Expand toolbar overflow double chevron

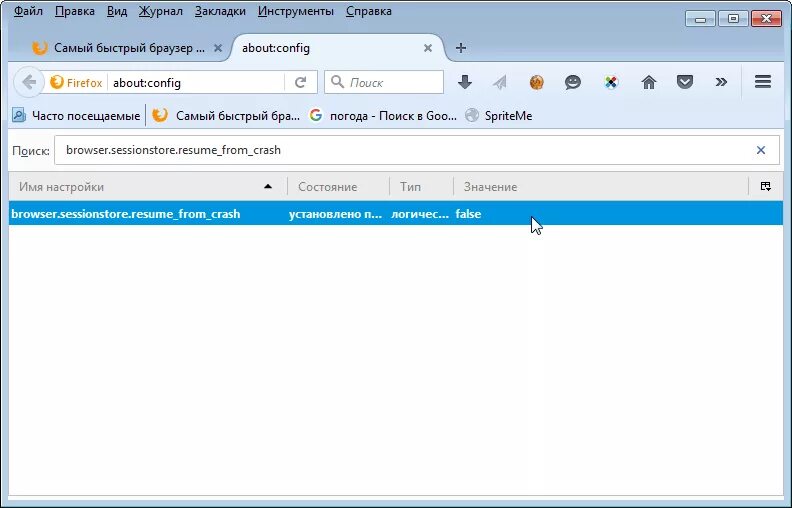[721, 82]
